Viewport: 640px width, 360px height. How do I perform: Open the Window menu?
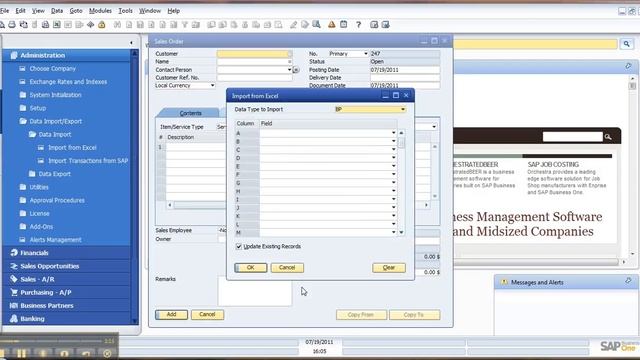(150, 11)
